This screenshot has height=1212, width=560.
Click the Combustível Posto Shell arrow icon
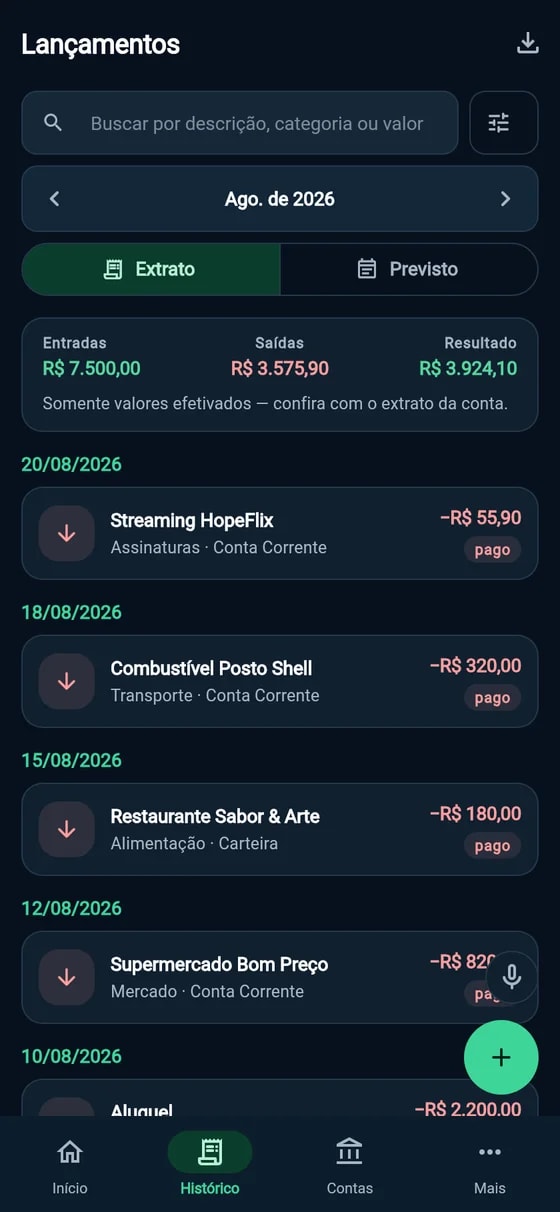point(67,681)
